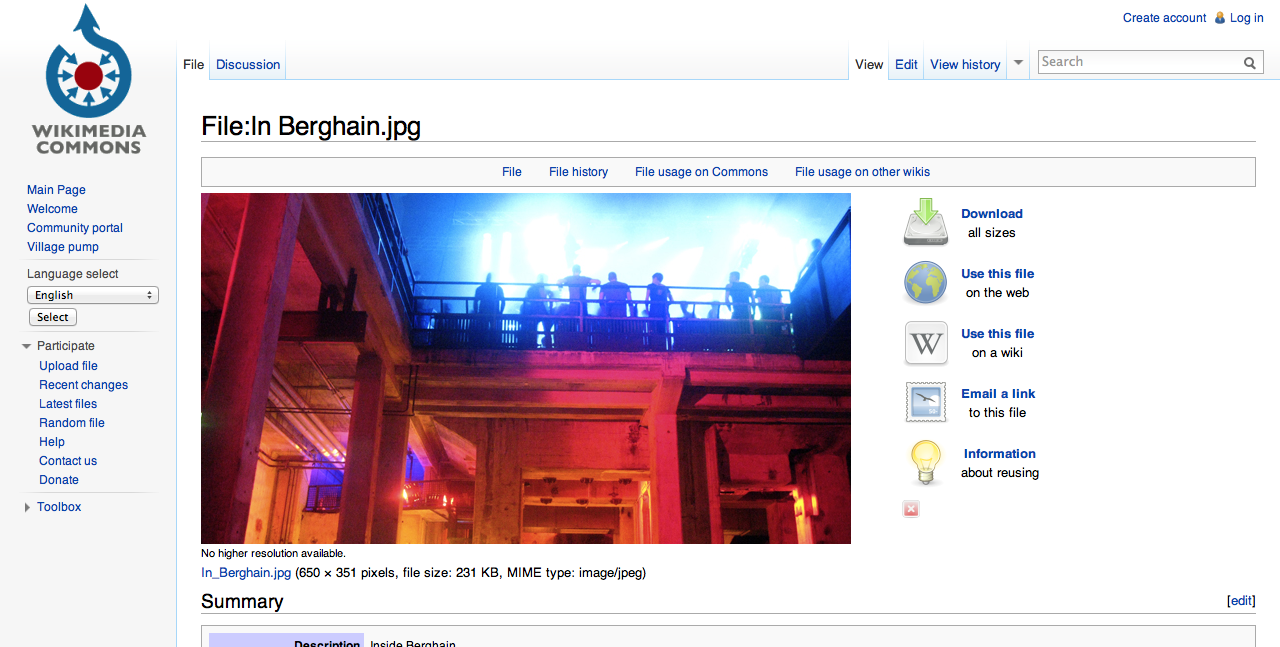This screenshot has height=647, width=1280.
Task: Open Recent changes in the sidebar
Action: (x=83, y=385)
